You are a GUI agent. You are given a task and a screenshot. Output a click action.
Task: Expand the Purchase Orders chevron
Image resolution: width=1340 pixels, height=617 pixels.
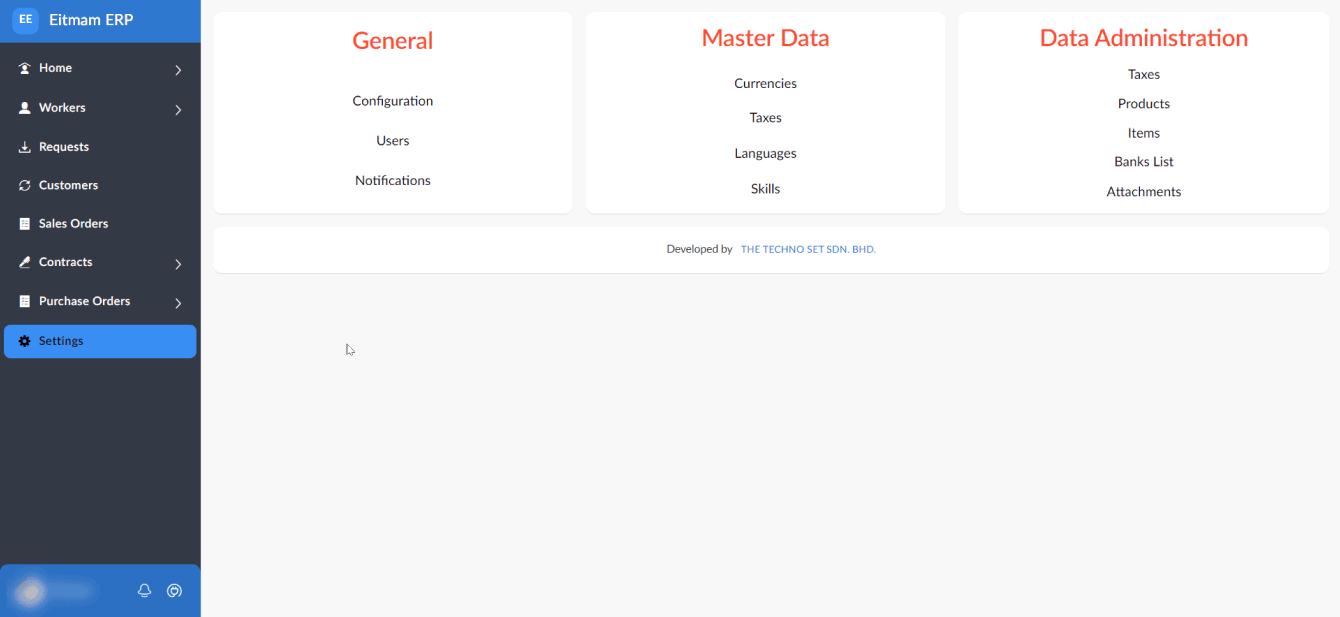coord(178,303)
